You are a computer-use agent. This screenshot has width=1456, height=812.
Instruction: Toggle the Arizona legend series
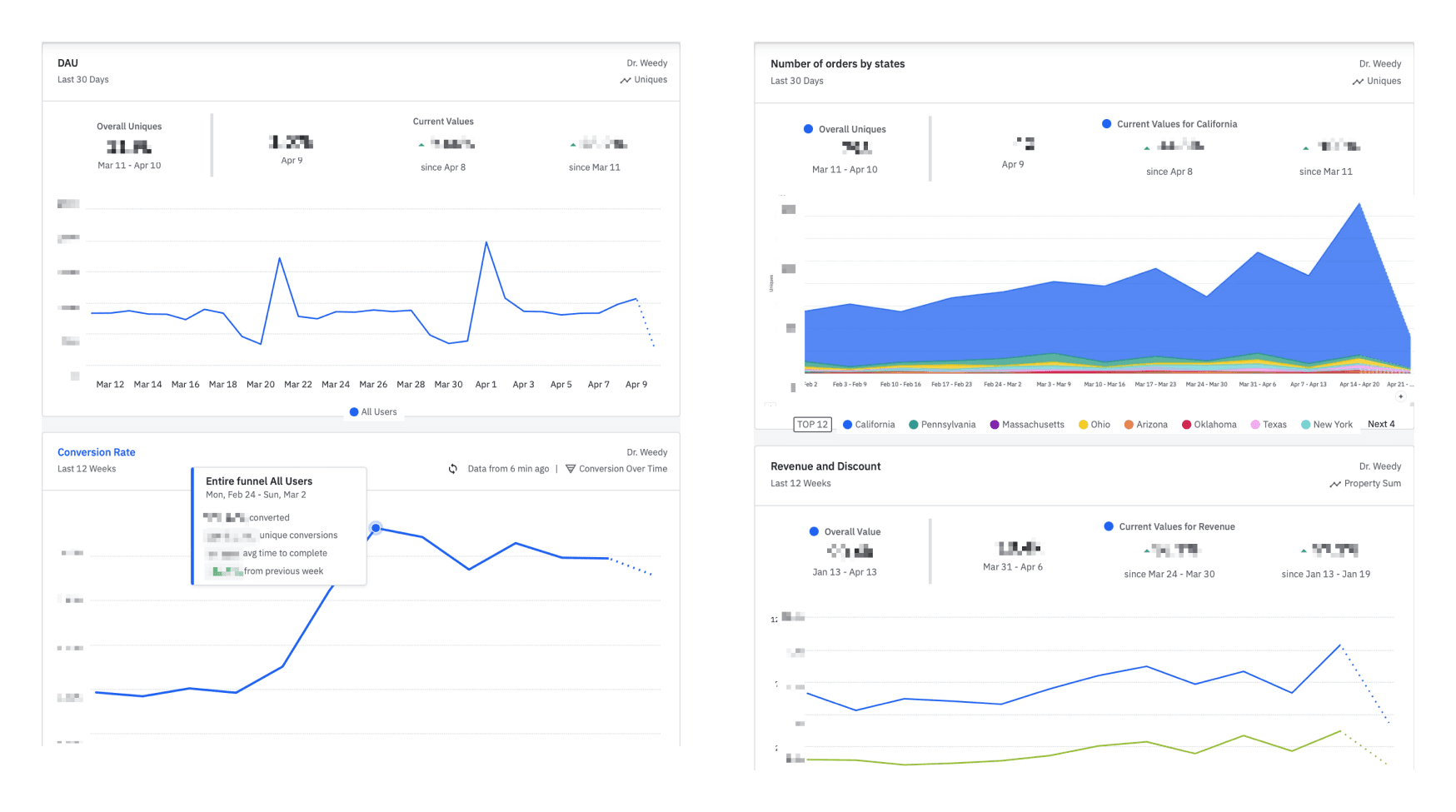[1146, 425]
